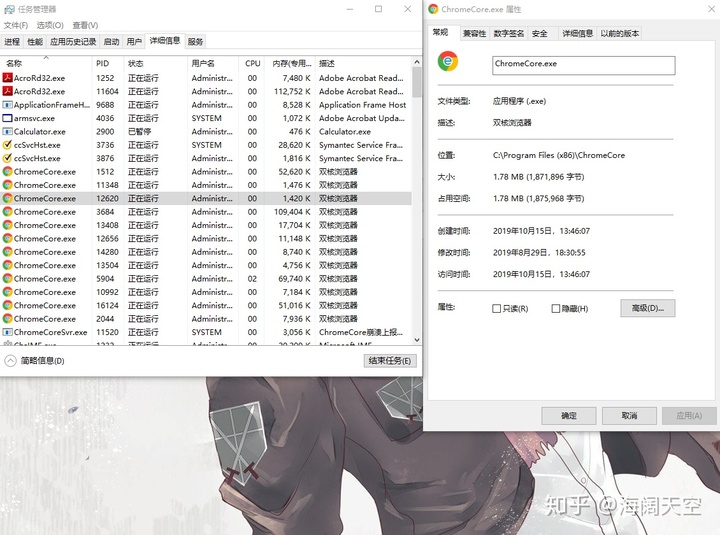Screen dimensions: 720x535
Task: Click the 取消 button in properties dialog
Action: (x=629, y=416)
